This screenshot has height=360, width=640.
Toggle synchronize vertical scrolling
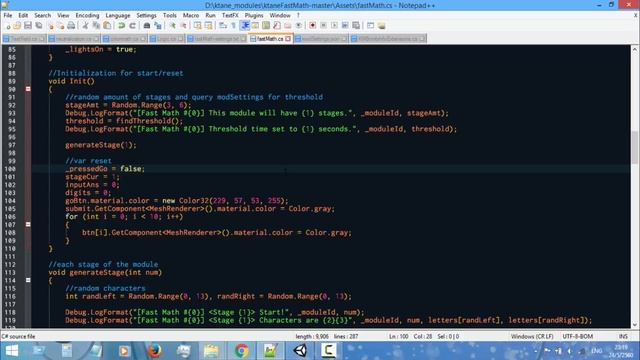pos(198,26)
